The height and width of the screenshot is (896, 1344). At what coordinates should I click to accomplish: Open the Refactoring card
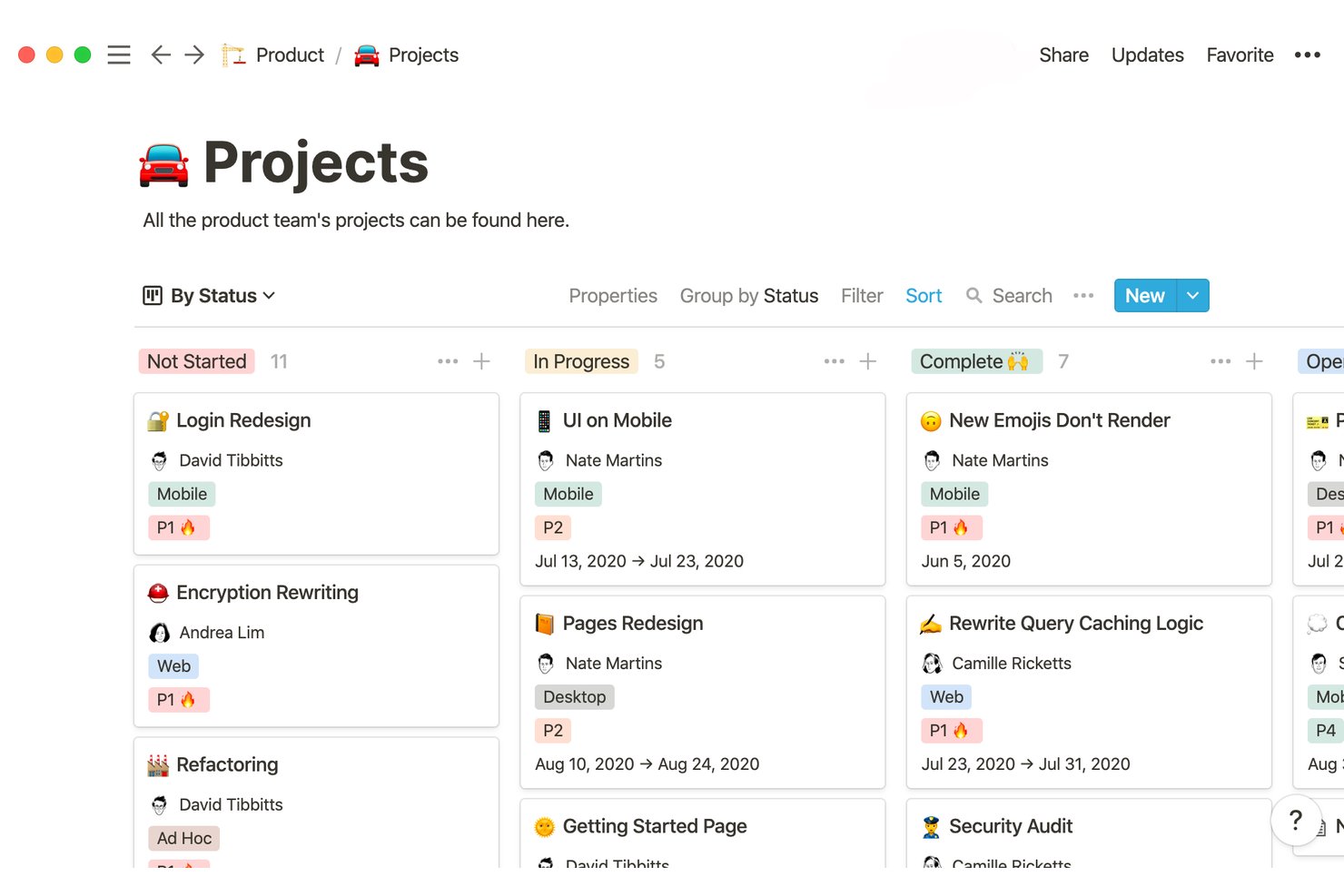316,802
